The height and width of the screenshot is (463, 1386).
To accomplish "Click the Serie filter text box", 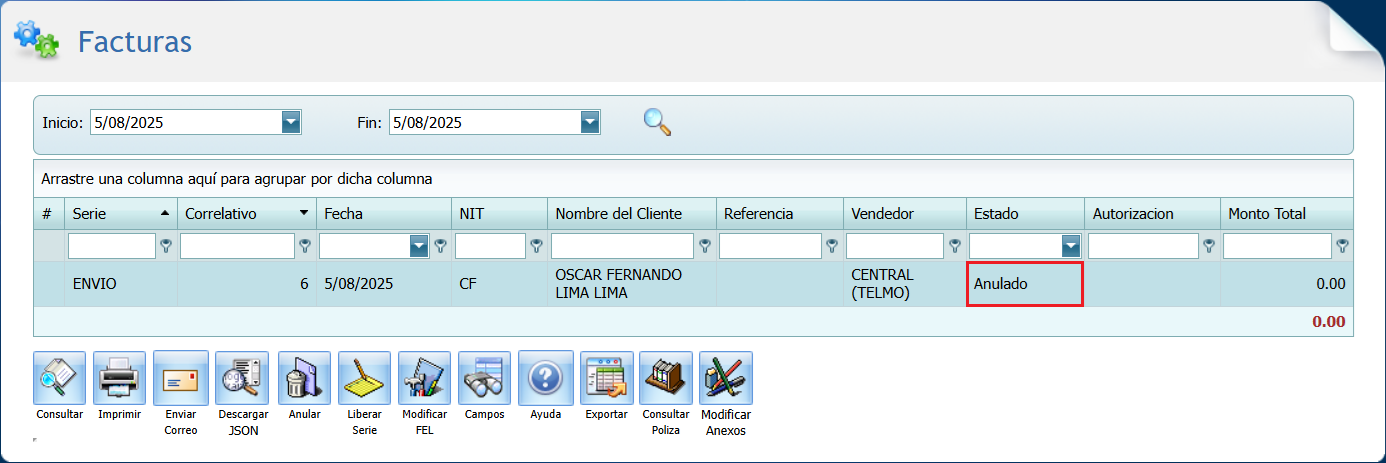I will click(112, 246).
